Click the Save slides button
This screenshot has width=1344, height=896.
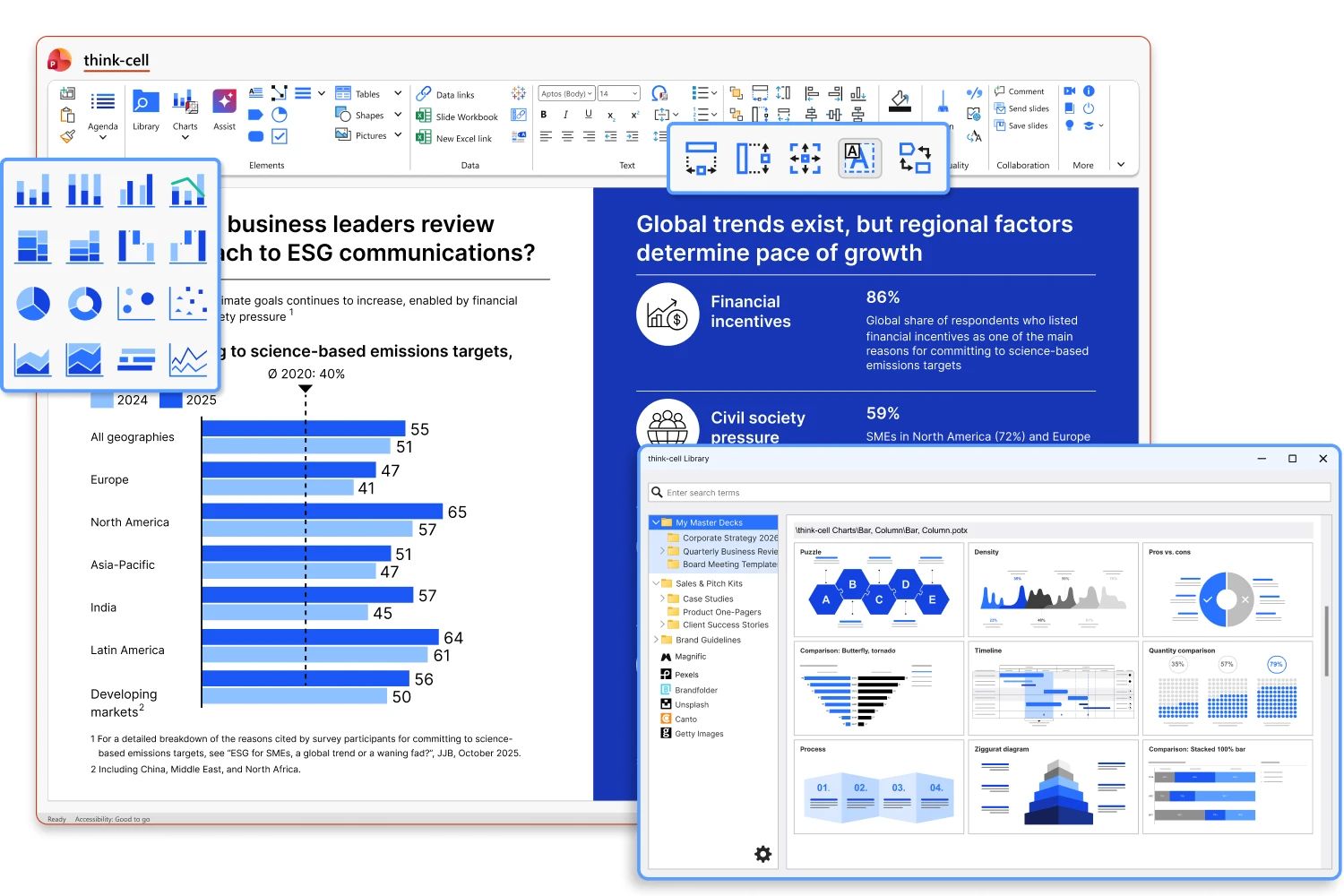point(1021,125)
